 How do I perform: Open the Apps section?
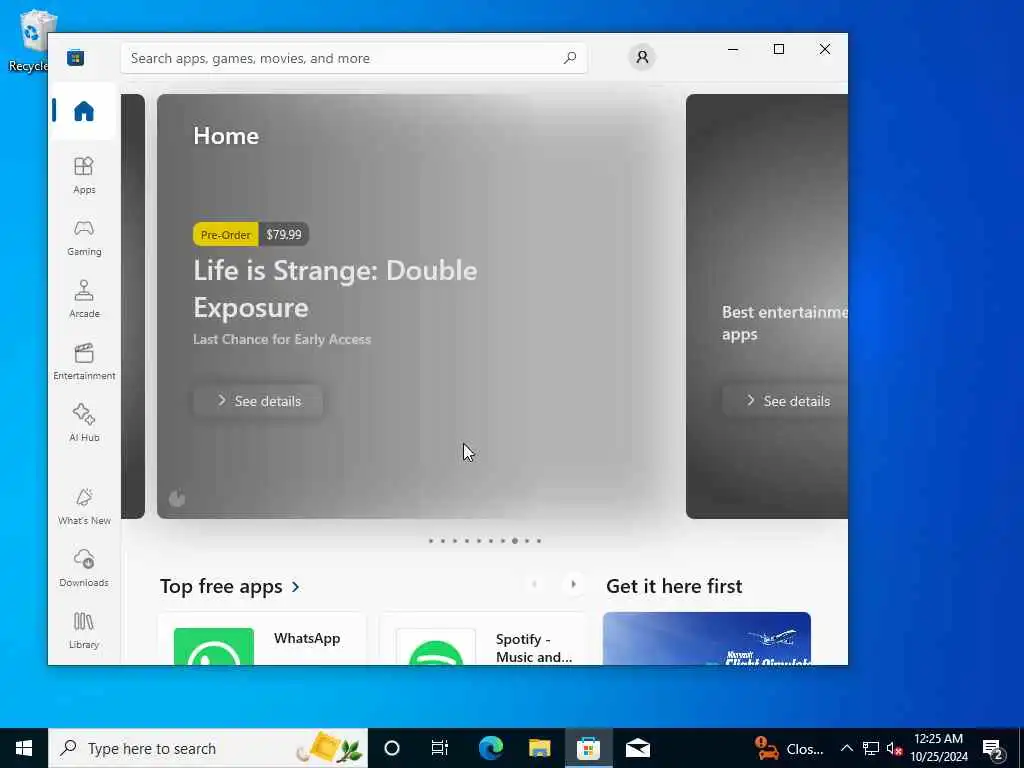84,175
